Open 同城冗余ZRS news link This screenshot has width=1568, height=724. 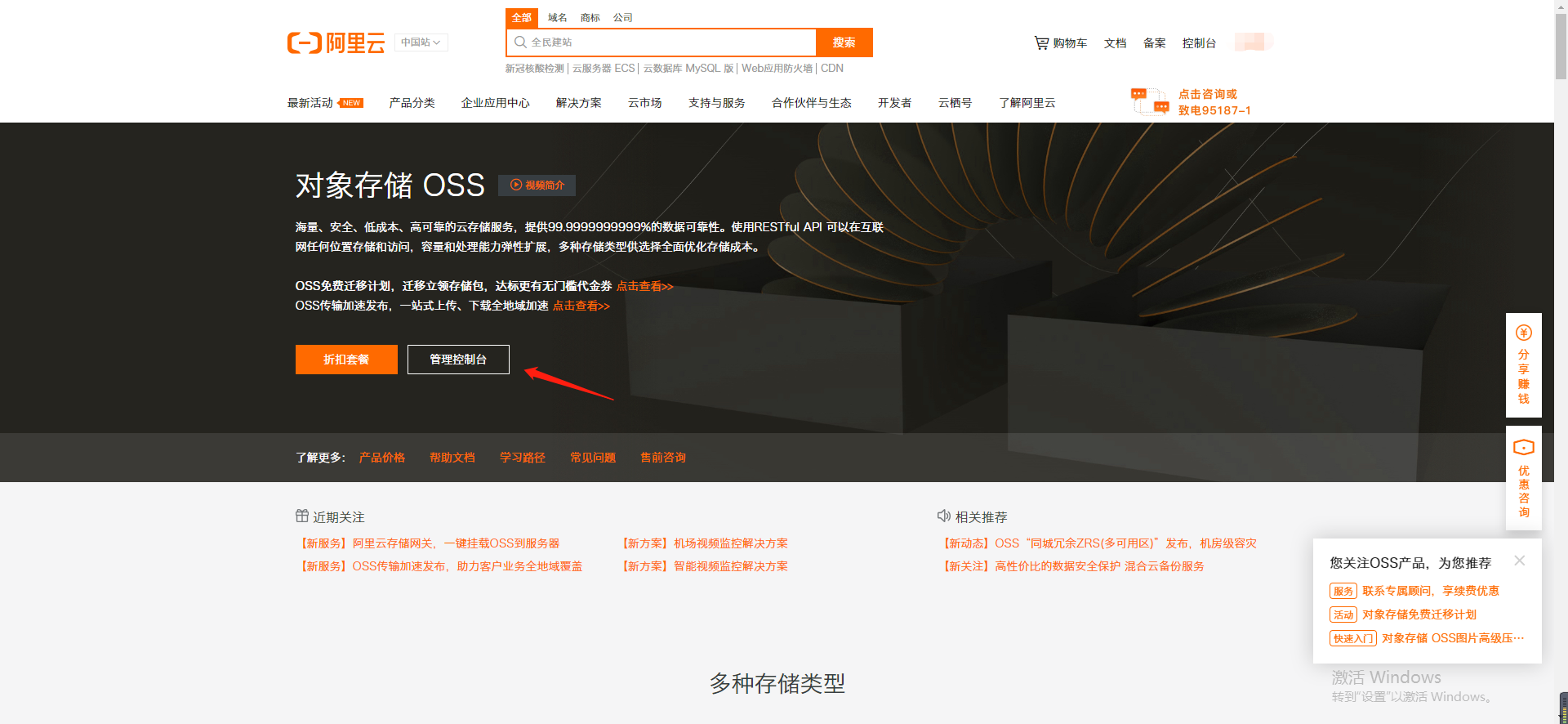[x=1098, y=543]
